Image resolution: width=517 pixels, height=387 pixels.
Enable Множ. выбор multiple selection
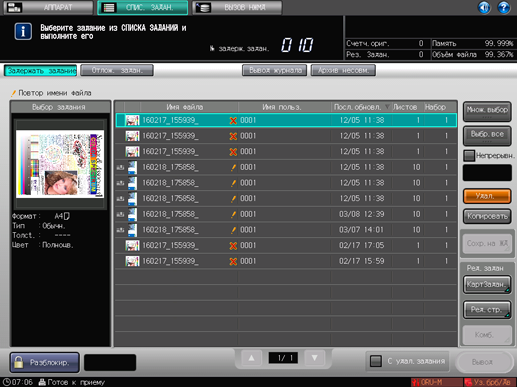click(x=487, y=111)
